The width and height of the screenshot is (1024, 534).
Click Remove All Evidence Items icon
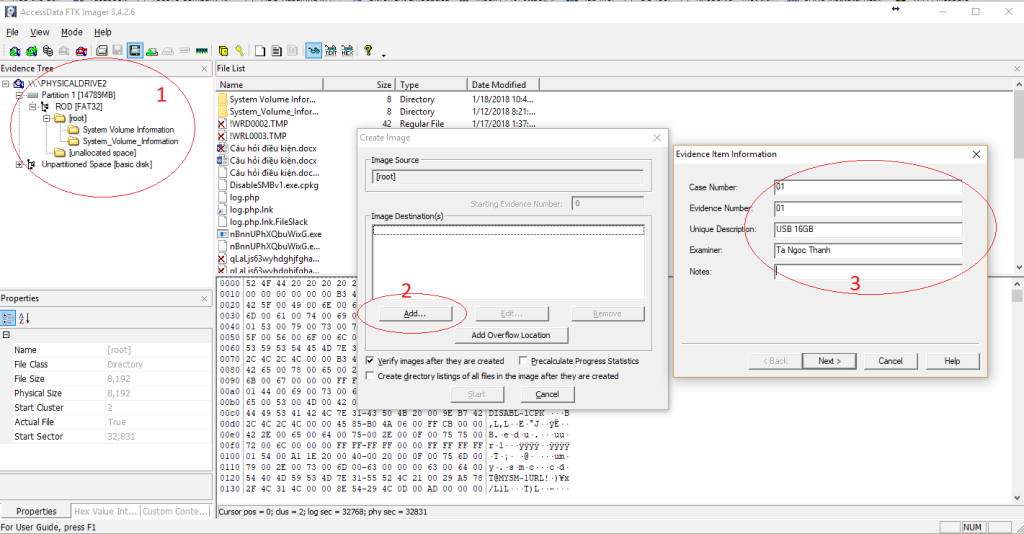pyautogui.click(x=81, y=51)
